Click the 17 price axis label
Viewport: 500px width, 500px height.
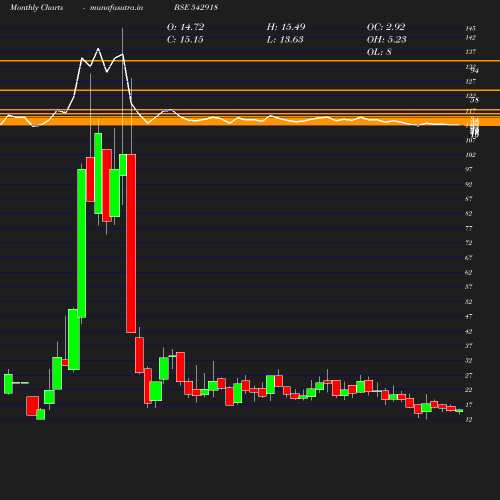click(469, 405)
